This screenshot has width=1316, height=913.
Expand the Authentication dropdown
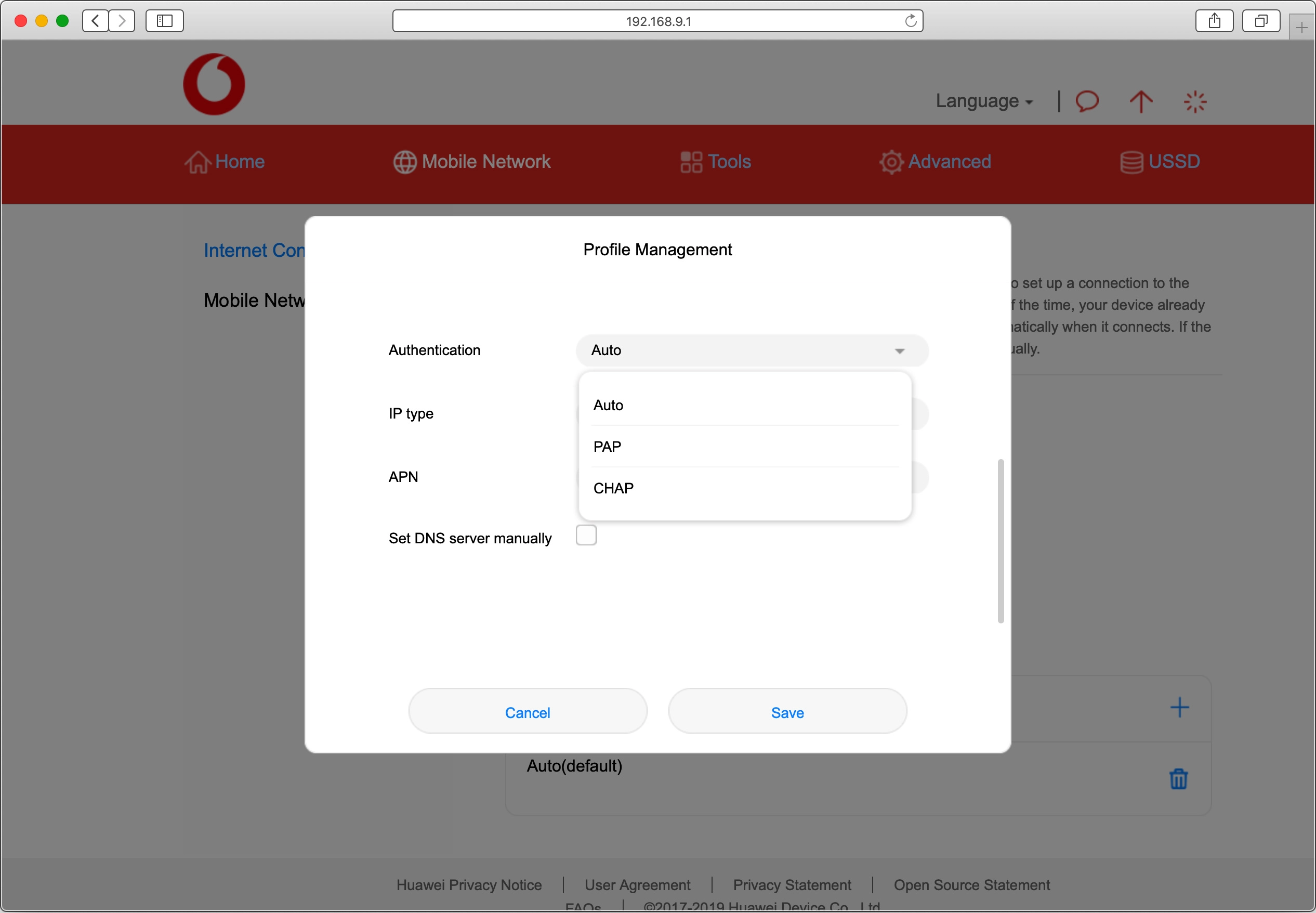click(752, 350)
